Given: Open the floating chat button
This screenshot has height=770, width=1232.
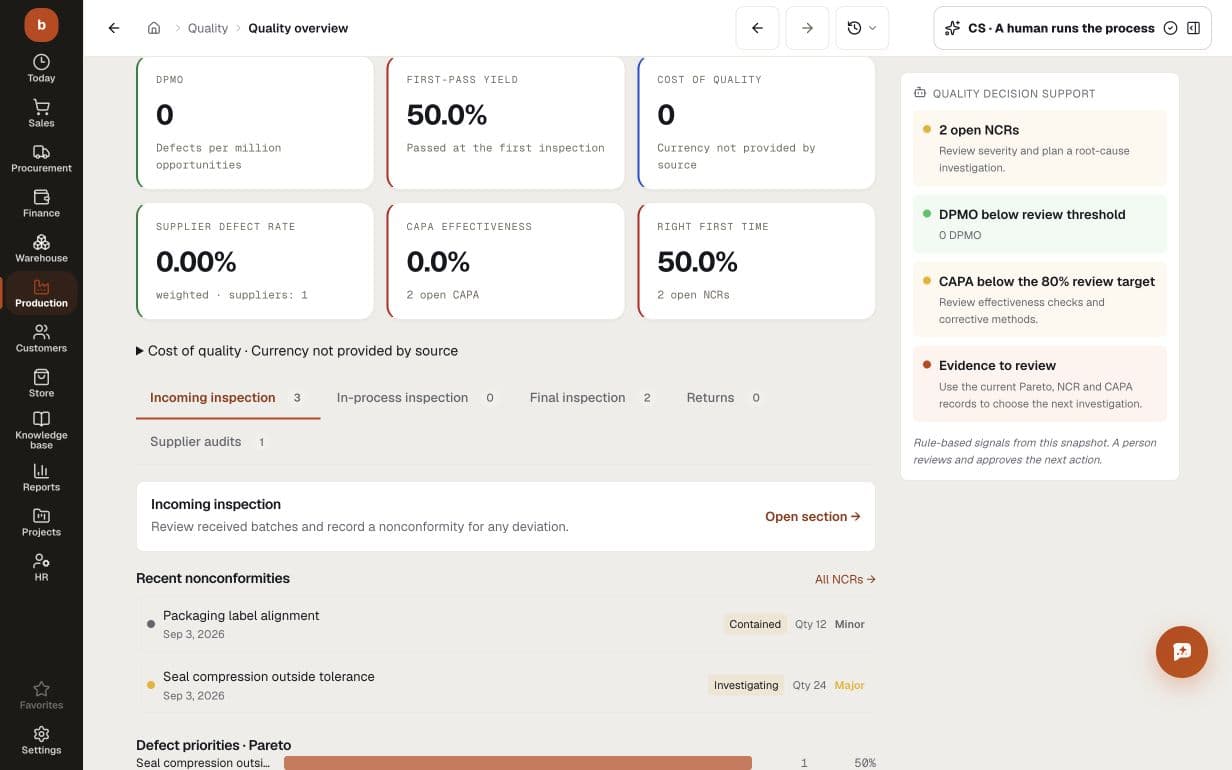Looking at the screenshot, I should click(x=1182, y=652).
